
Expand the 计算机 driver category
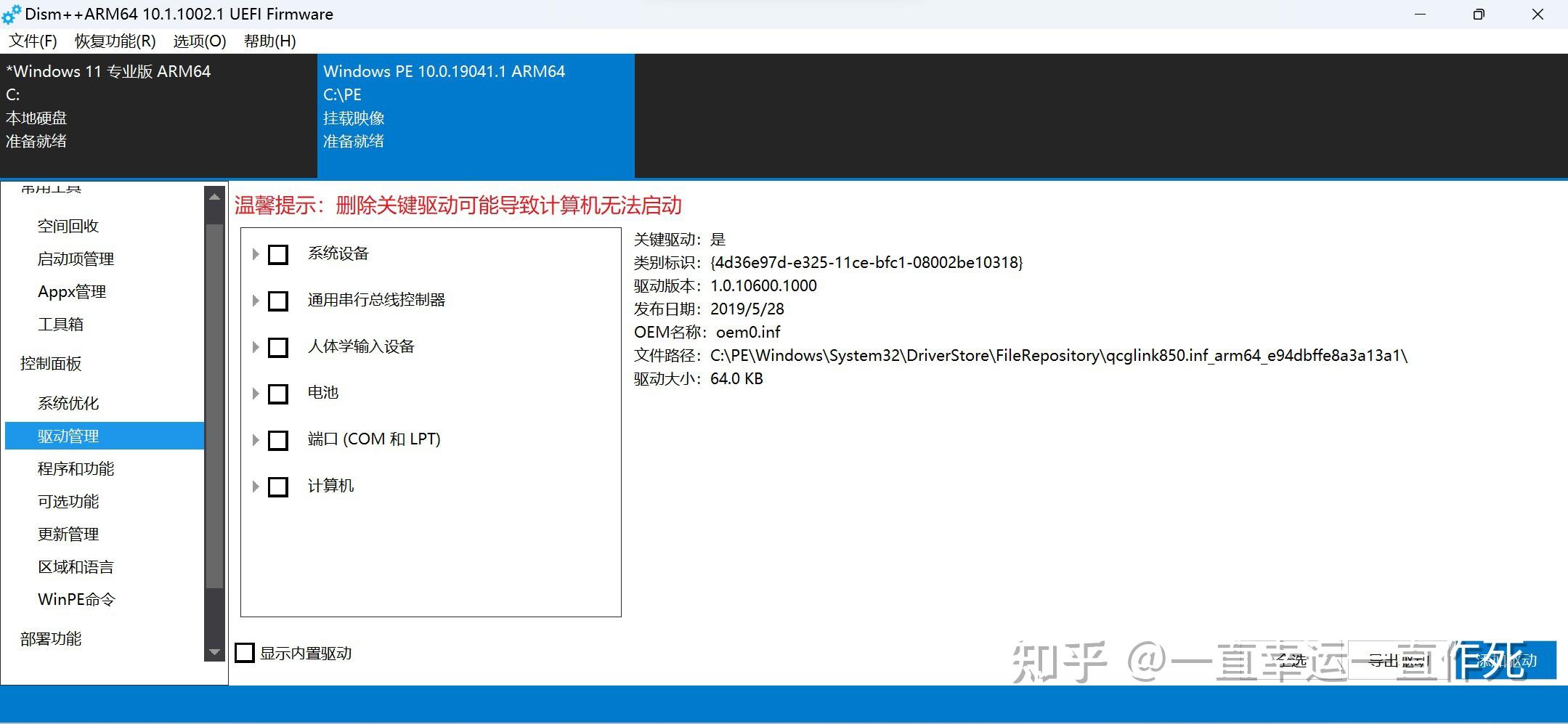tap(256, 487)
